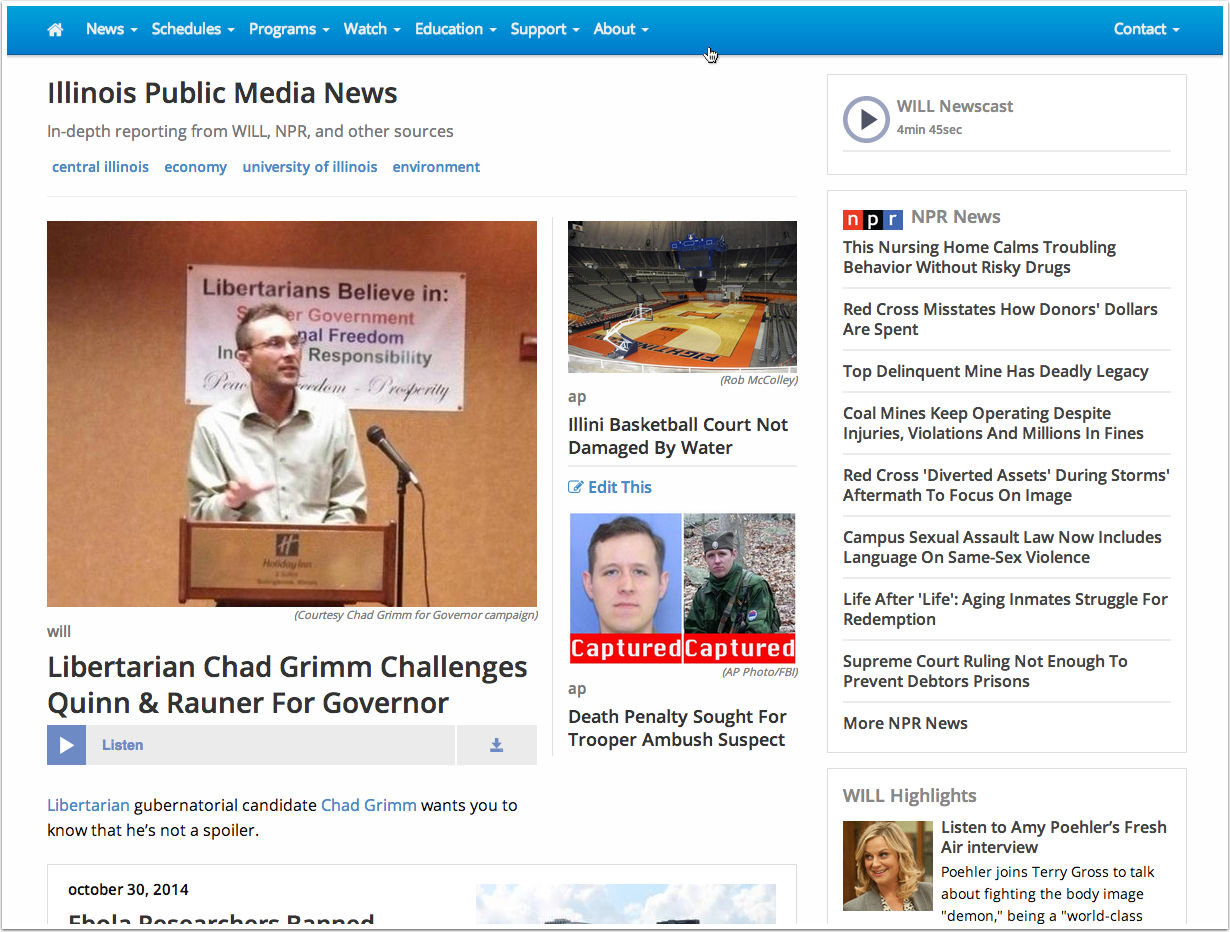Viewport: 1230px width, 932px height.
Task: Open Death Penalty Sought For Trooper headline
Action: coord(677,728)
